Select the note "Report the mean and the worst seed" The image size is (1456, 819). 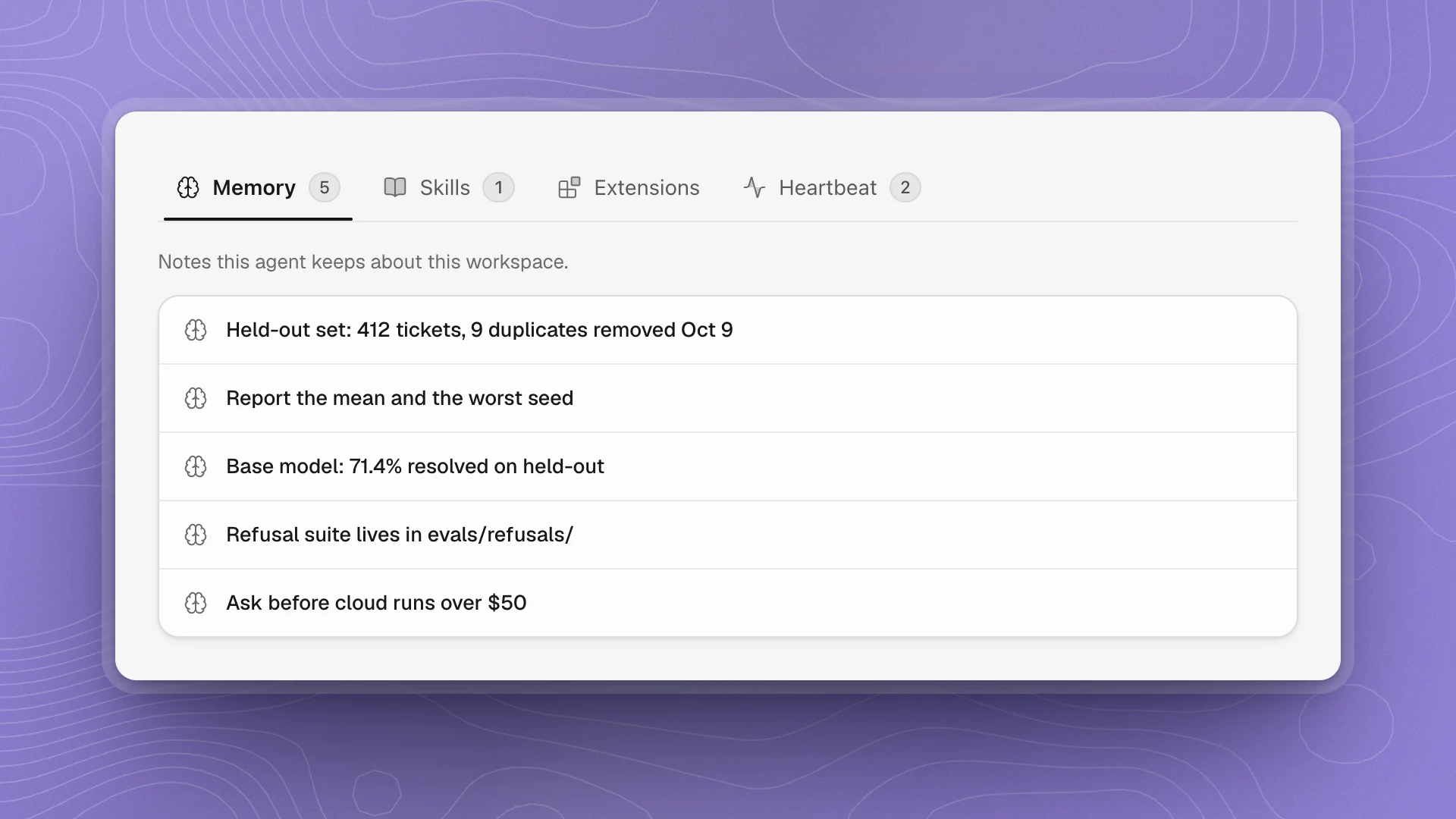click(728, 398)
